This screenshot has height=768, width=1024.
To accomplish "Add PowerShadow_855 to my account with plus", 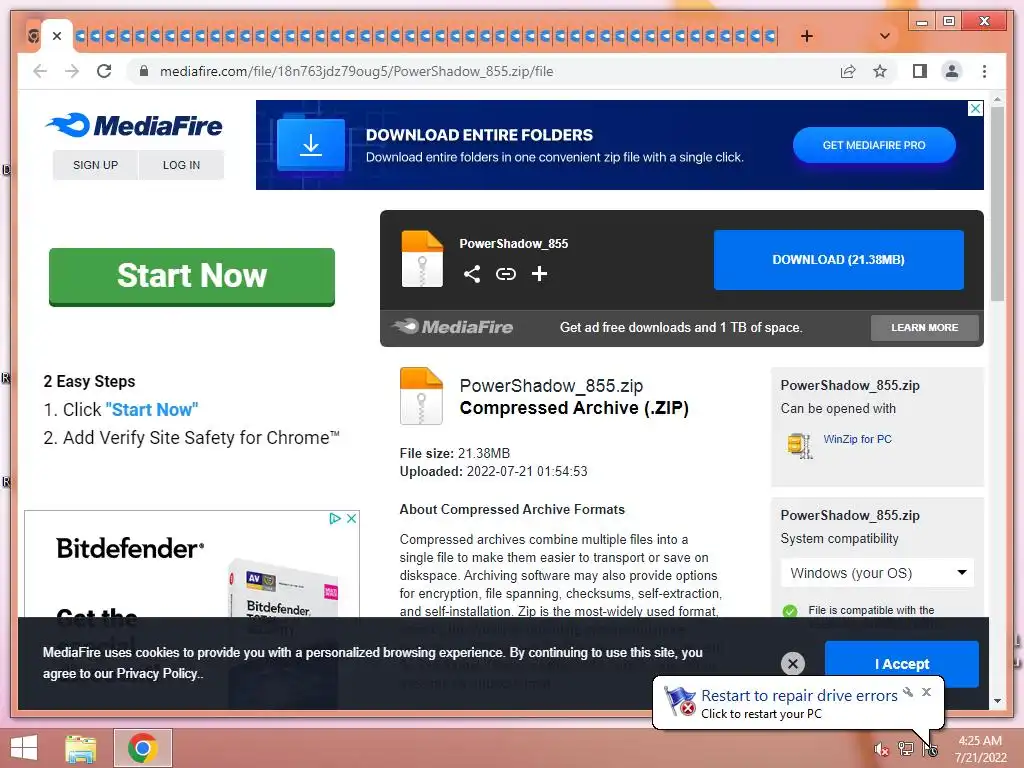I will coord(539,274).
